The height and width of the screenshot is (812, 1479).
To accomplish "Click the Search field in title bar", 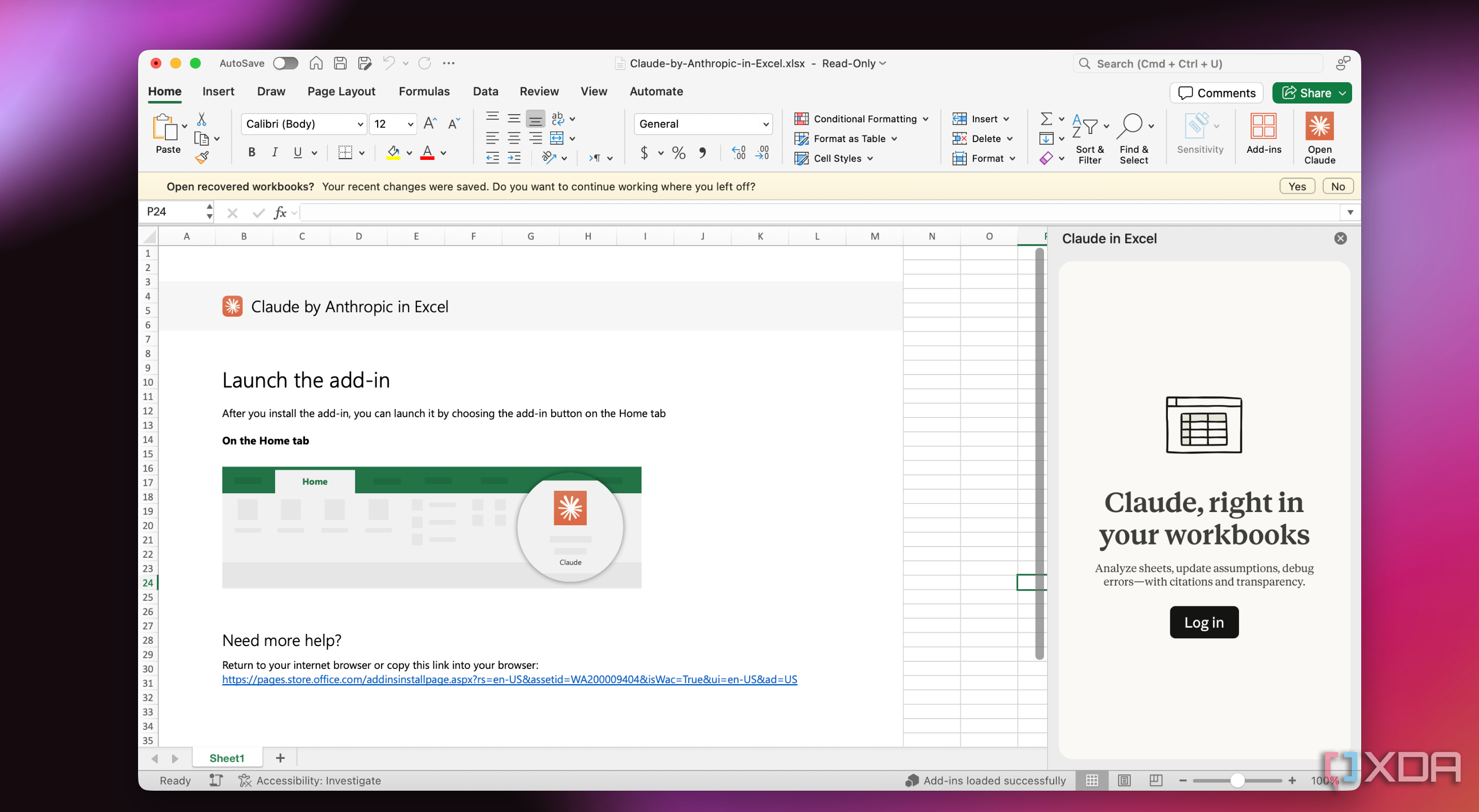I will pos(1198,64).
